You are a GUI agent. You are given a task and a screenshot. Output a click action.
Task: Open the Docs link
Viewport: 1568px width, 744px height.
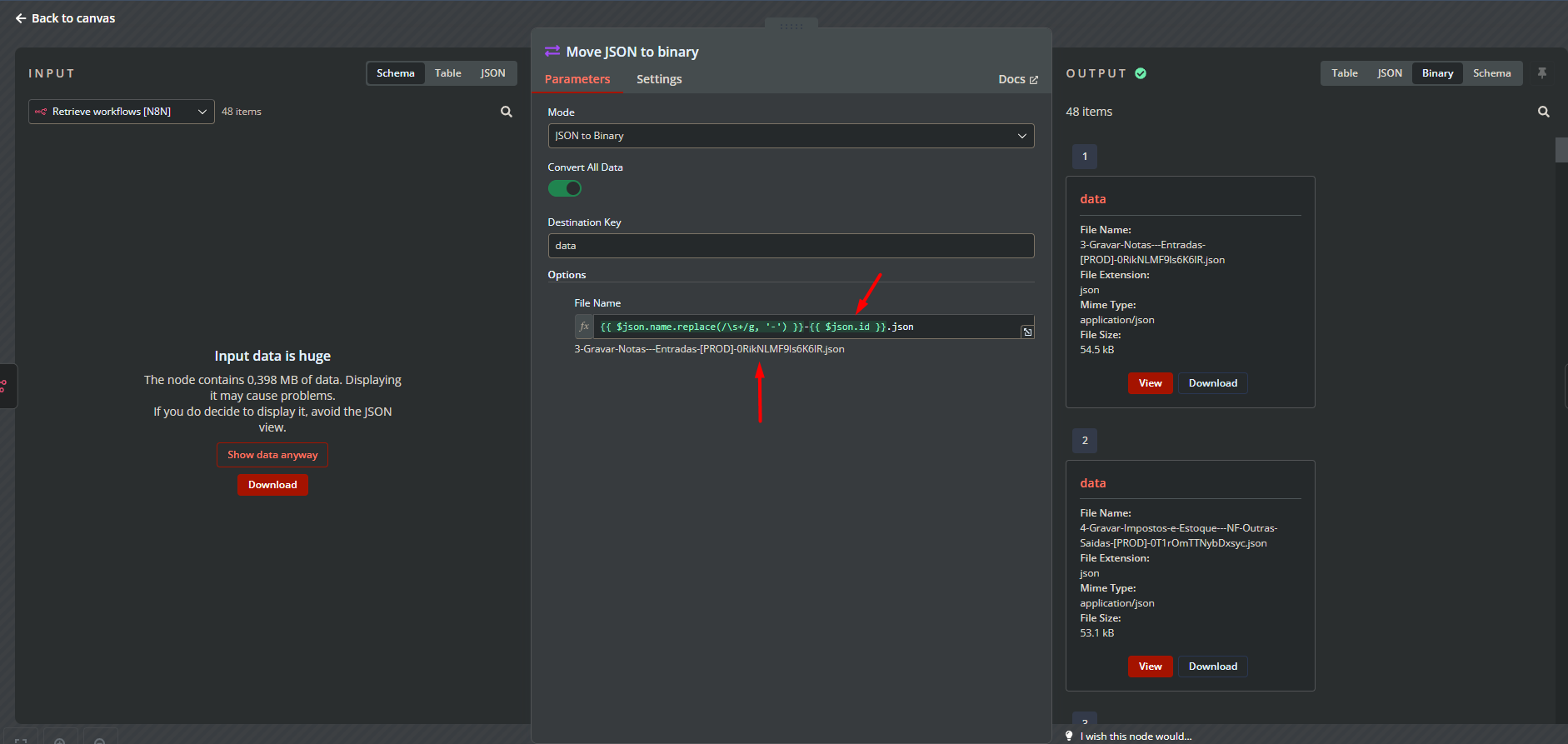tap(1018, 80)
